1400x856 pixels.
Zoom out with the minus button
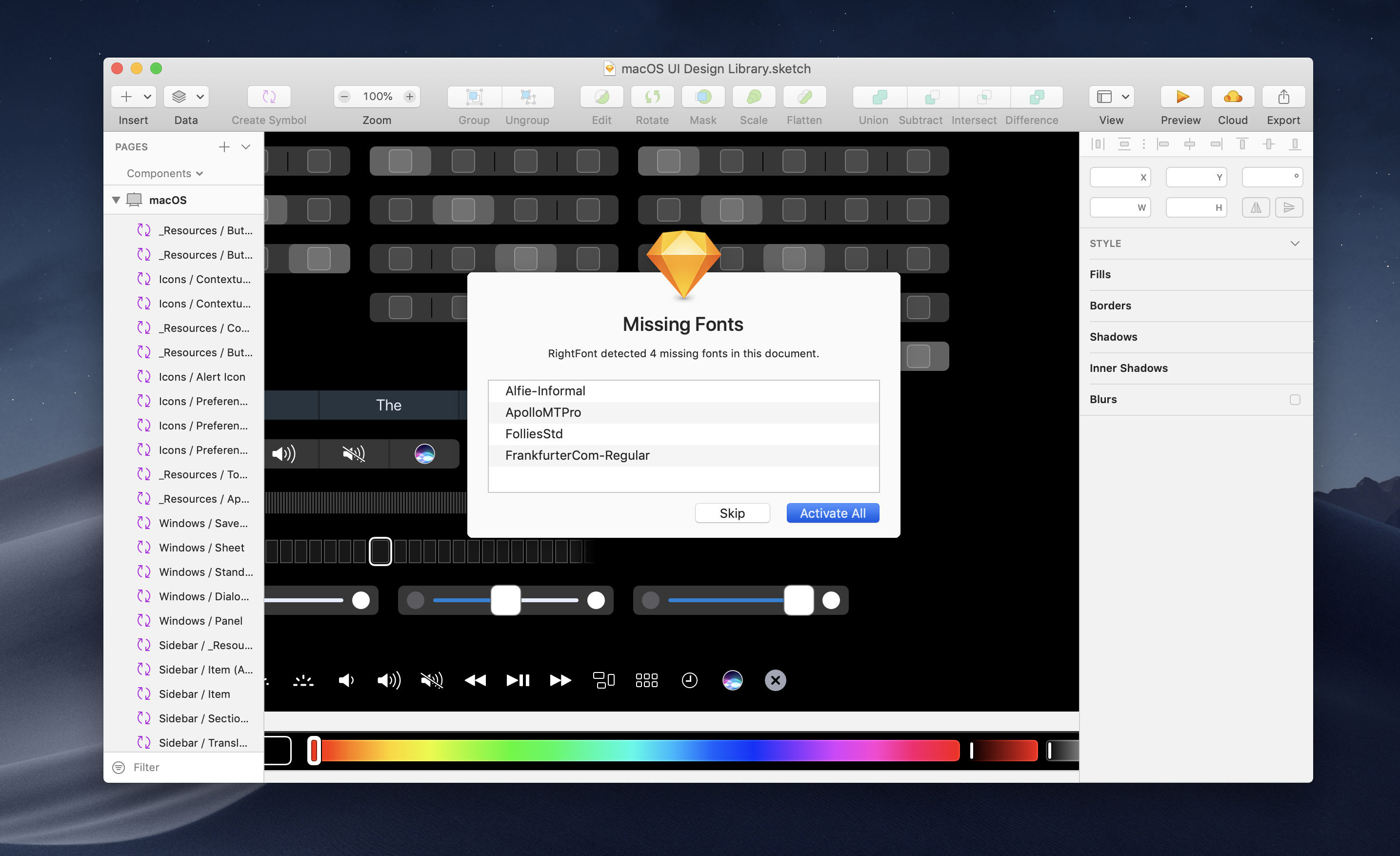tap(345, 97)
